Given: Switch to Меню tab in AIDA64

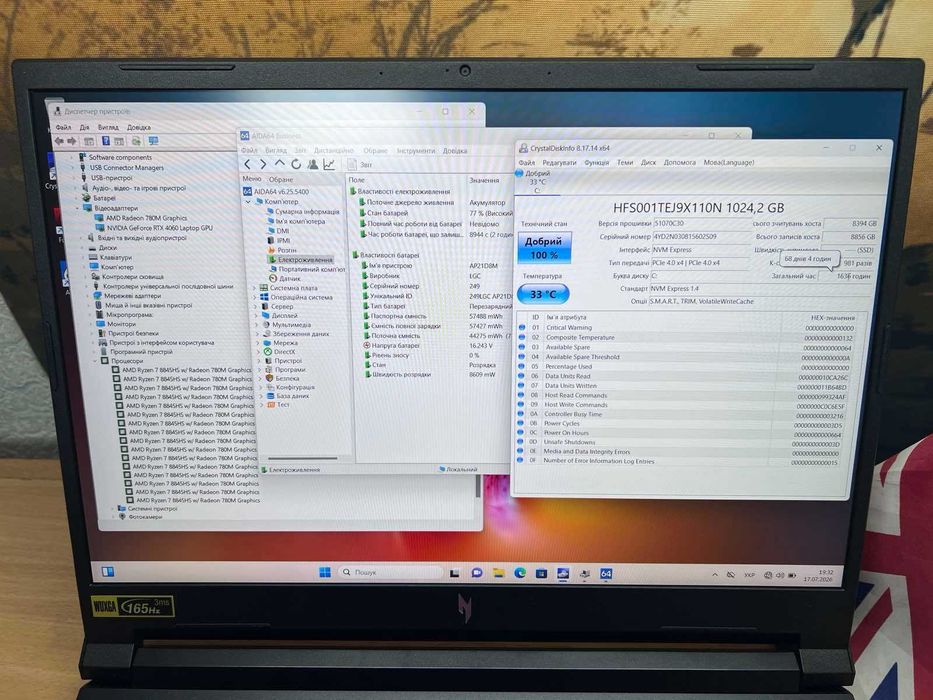Looking at the screenshot, I should click(251, 179).
